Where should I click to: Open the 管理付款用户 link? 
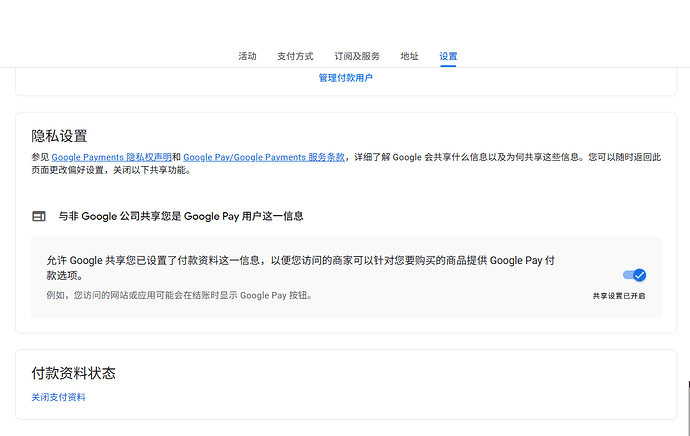coord(345,78)
